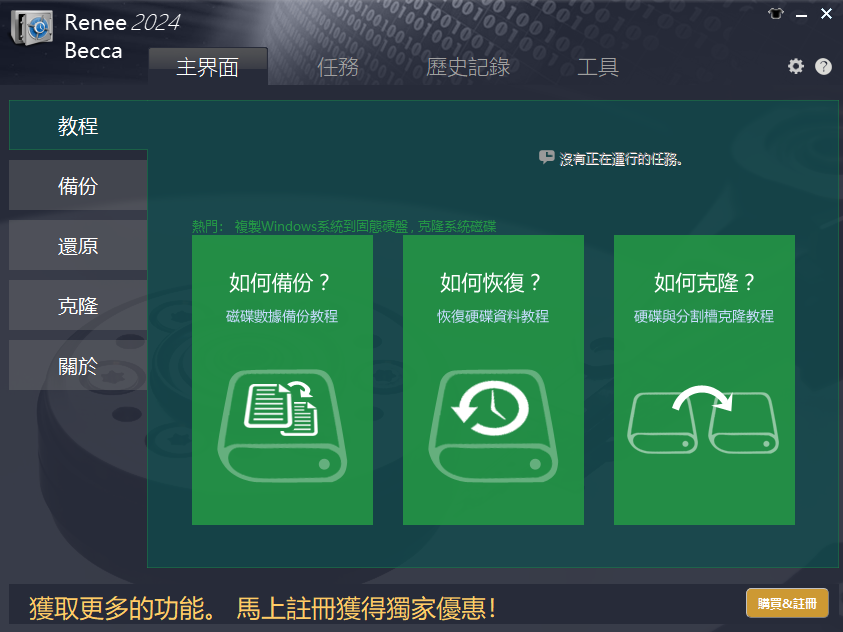The height and width of the screenshot is (632, 843).
Task: Open the 如何恢復？ tutorial card title
Action: (490, 283)
